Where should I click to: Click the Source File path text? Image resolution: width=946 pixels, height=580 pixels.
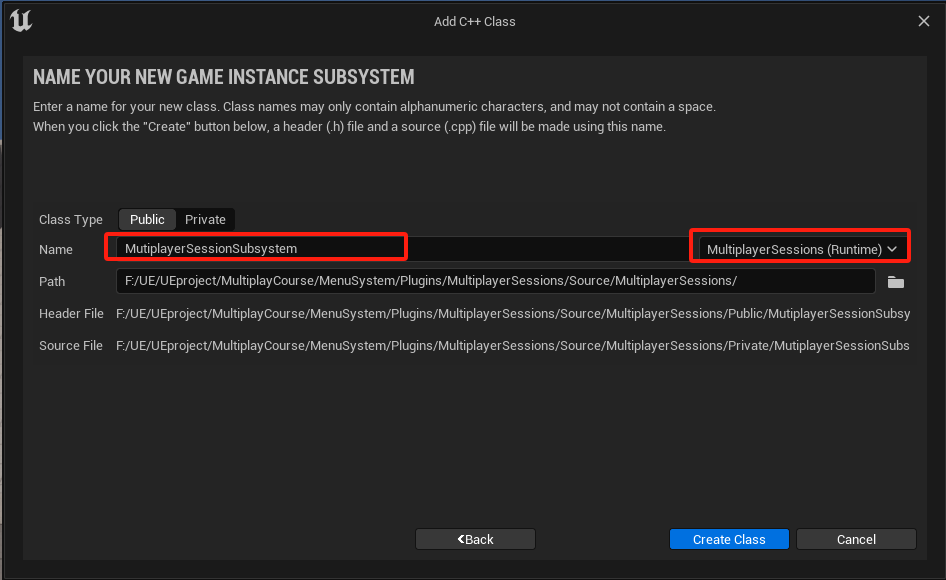click(x=512, y=346)
